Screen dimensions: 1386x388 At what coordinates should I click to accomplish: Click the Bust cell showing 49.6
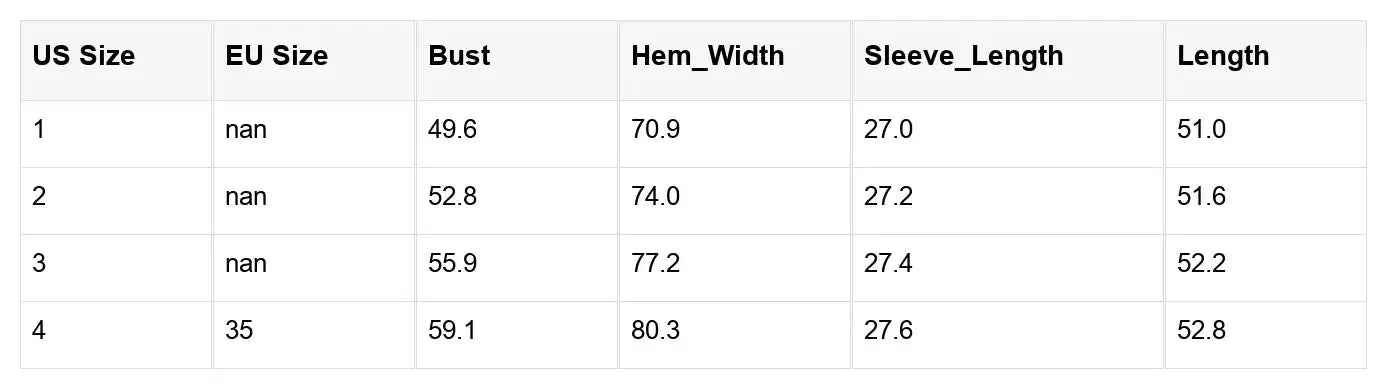point(517,134)
